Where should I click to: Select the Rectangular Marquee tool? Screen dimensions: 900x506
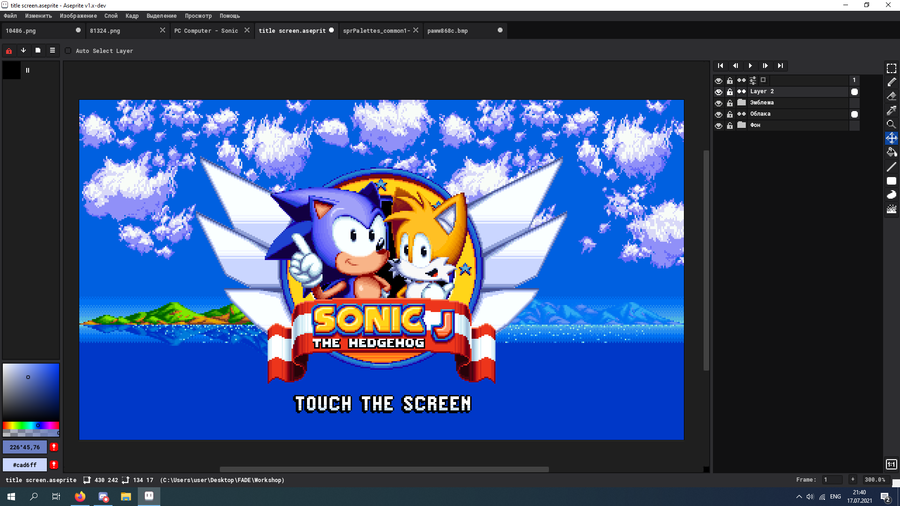pos(891,68)
